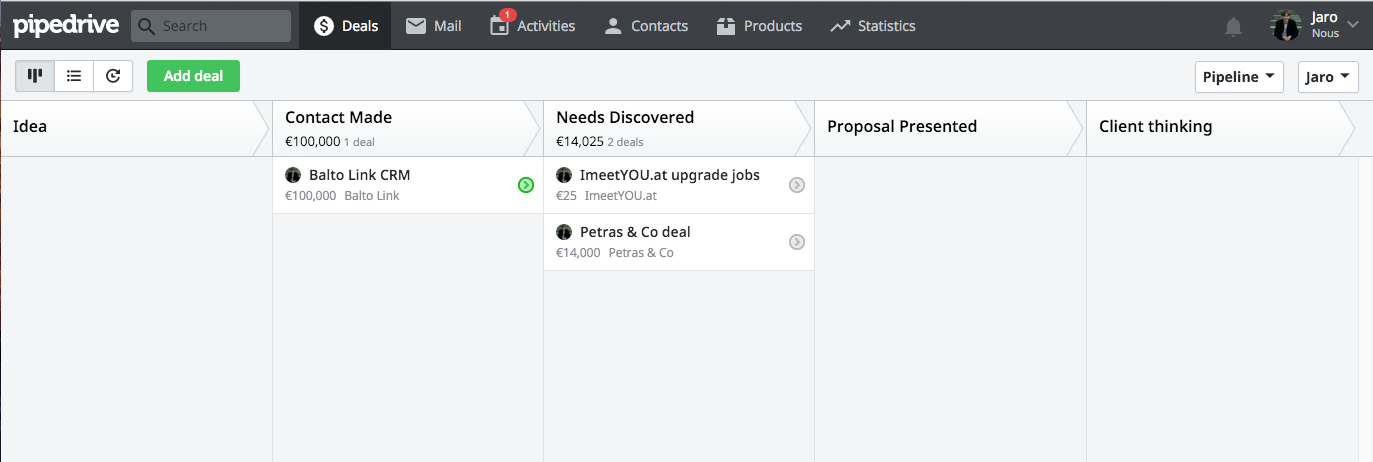Open the Mail tab
1373x462 pixels.
click(433, 26)
